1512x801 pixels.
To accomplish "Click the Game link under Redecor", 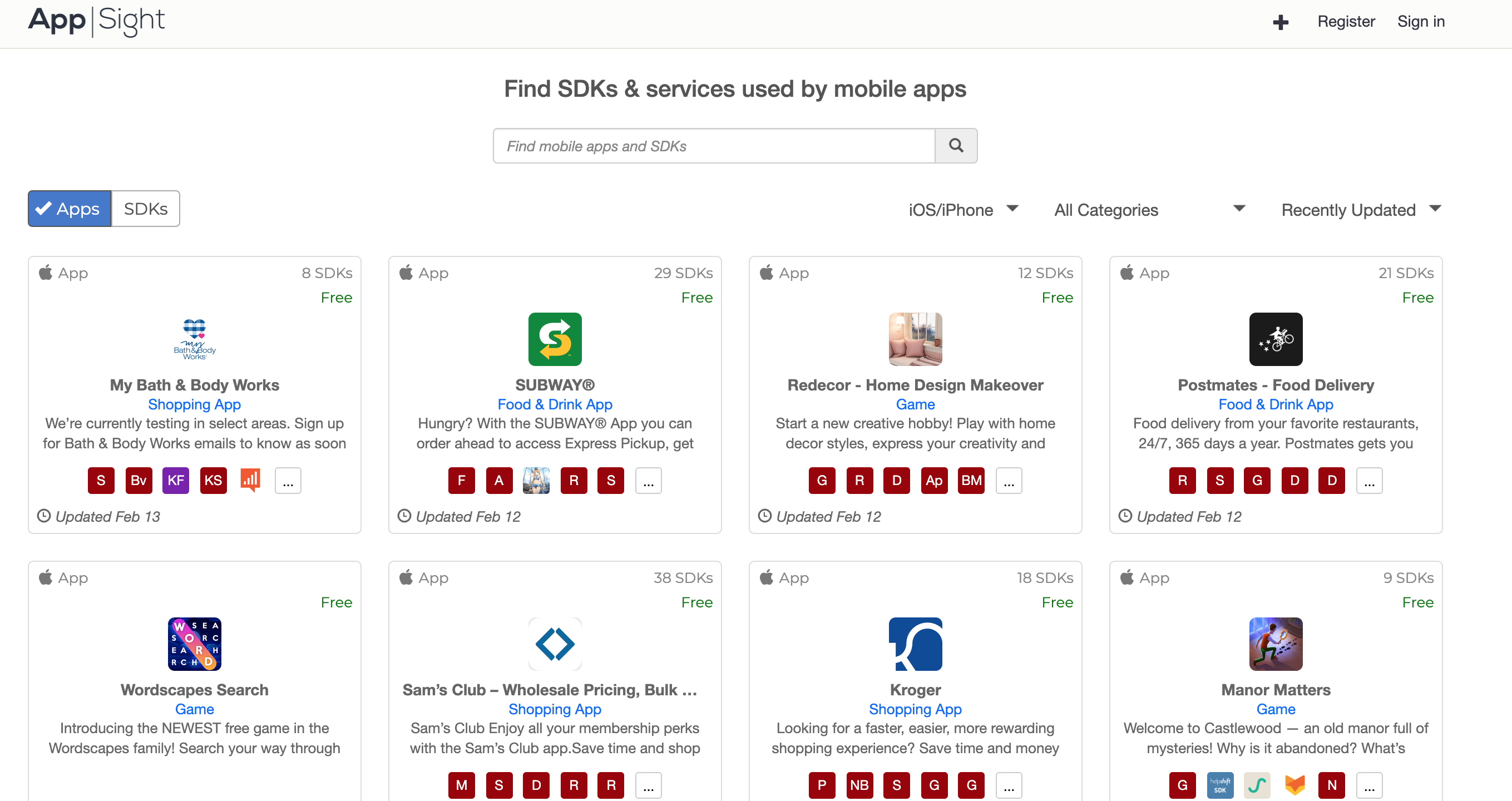I will pyautogui.click(x=915, y=404).
